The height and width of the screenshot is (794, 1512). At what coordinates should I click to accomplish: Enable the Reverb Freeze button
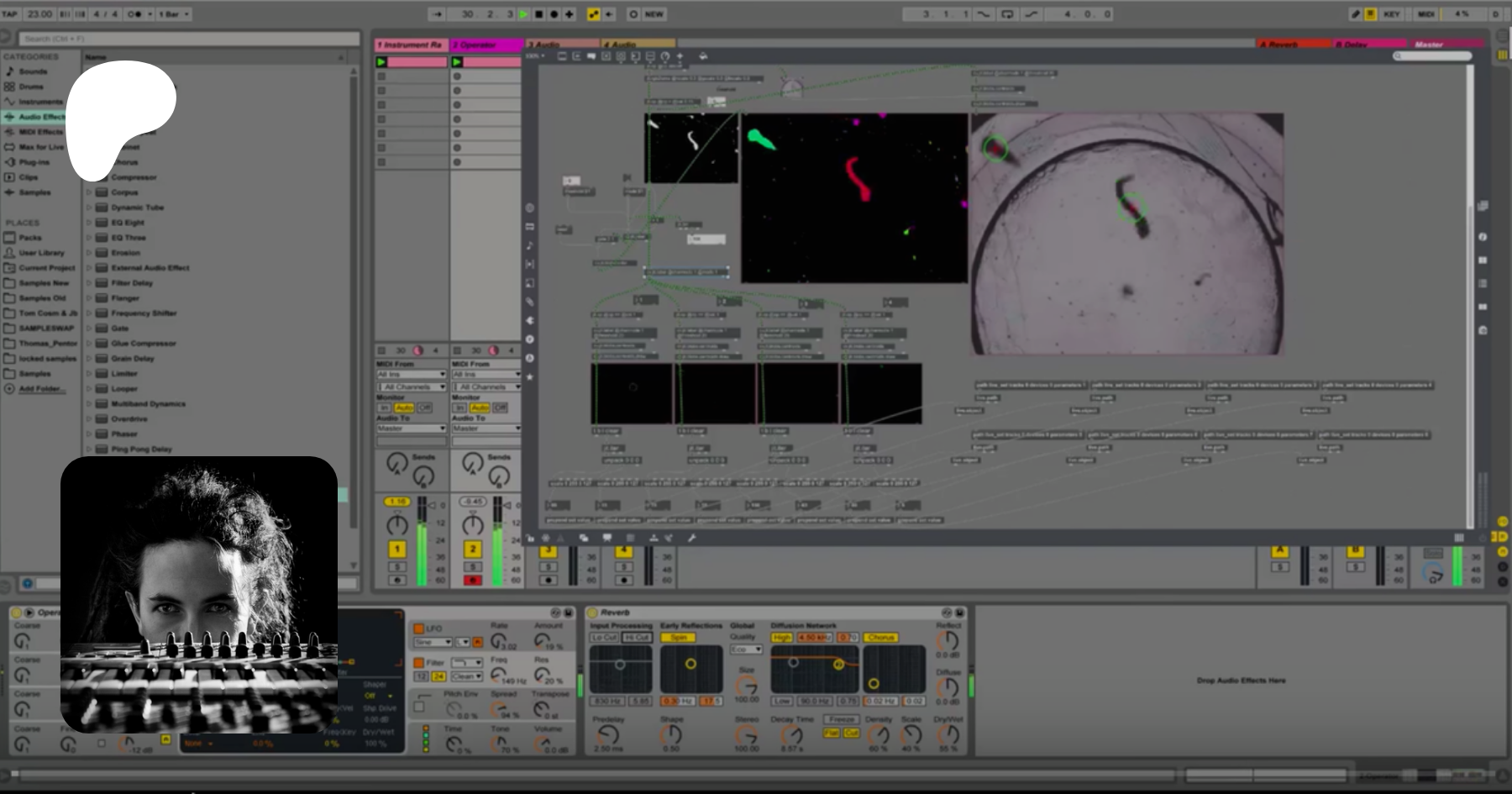(x=841, y=720)
